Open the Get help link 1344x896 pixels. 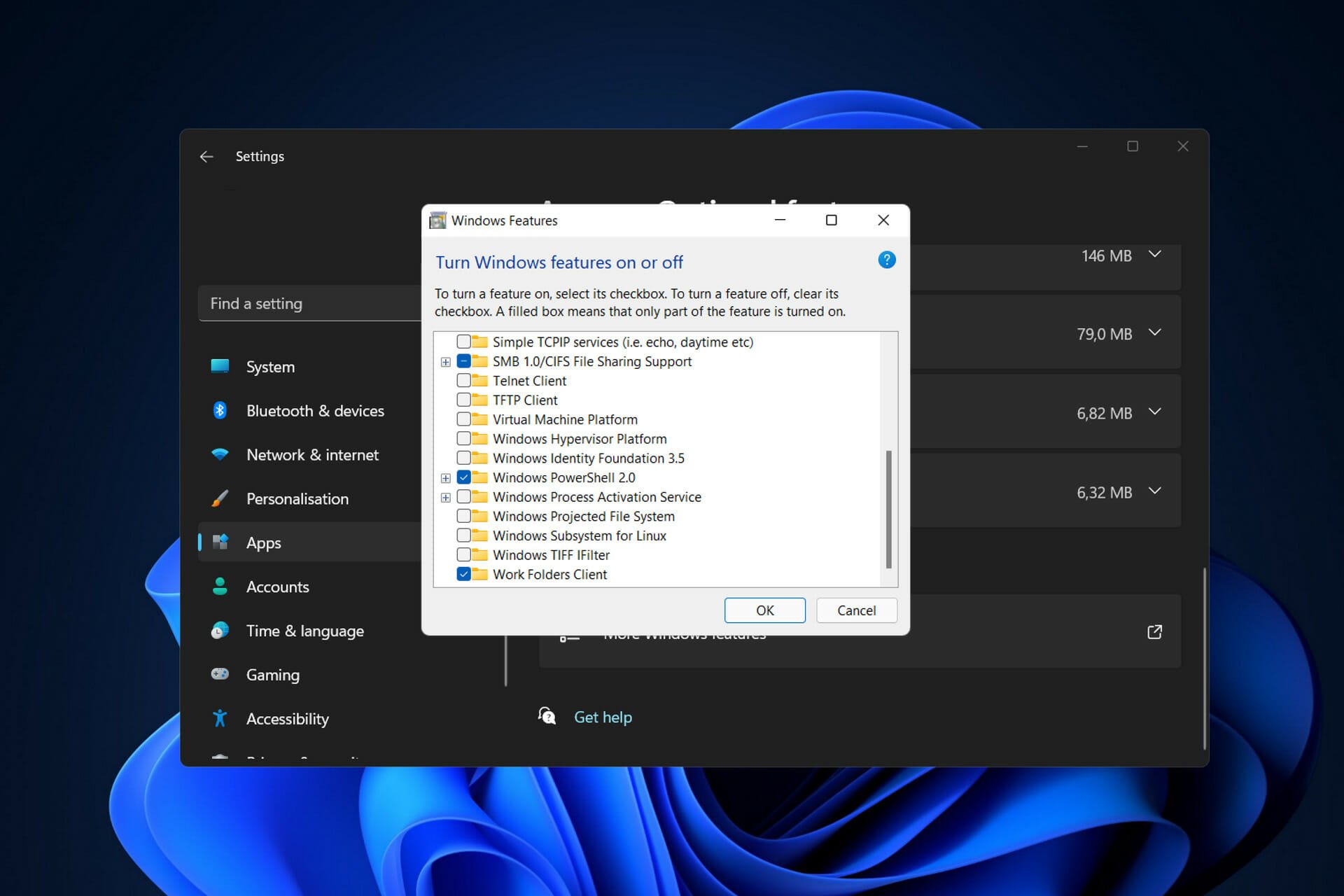tap(603, 717)
